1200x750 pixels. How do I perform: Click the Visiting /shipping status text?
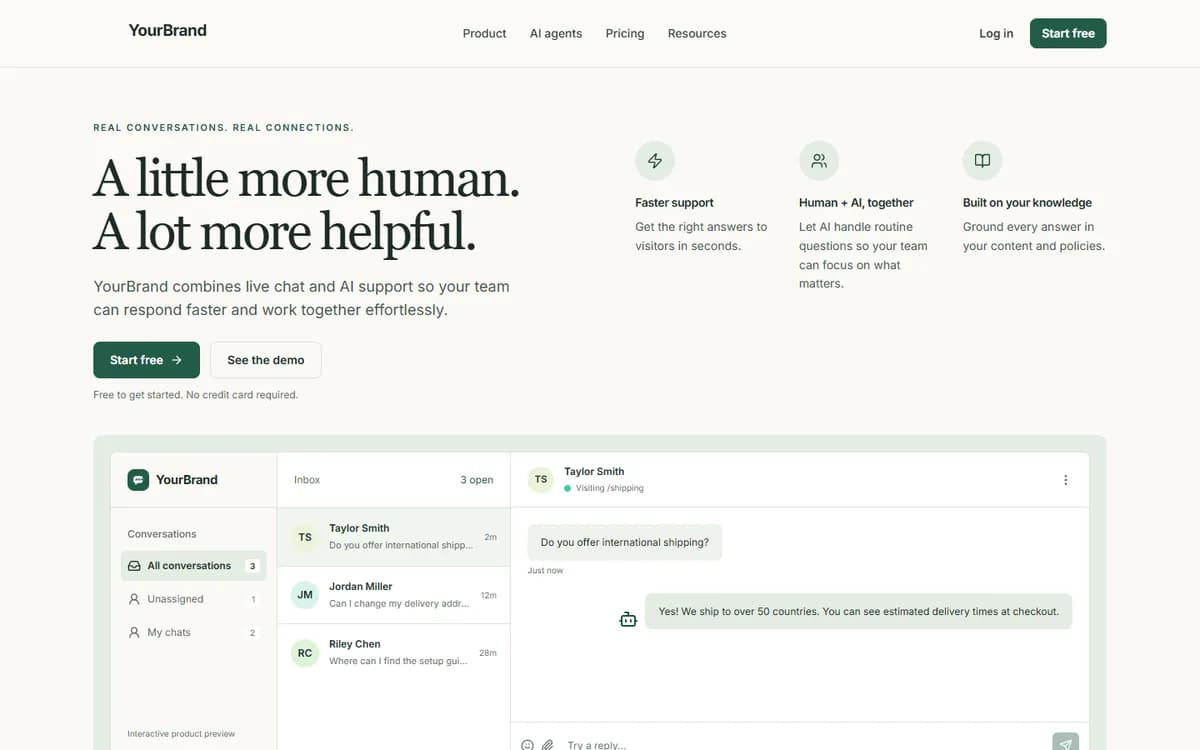click(610, 488)
